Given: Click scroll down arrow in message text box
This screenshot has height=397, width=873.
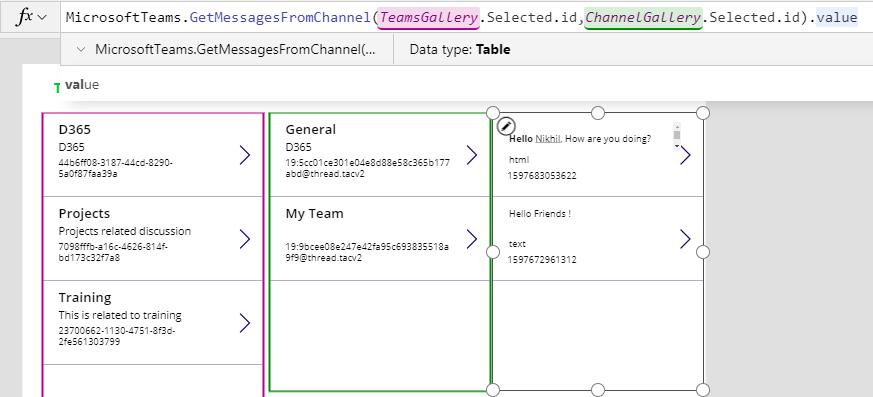Looking at the screenshot, I should click(677, 146).
